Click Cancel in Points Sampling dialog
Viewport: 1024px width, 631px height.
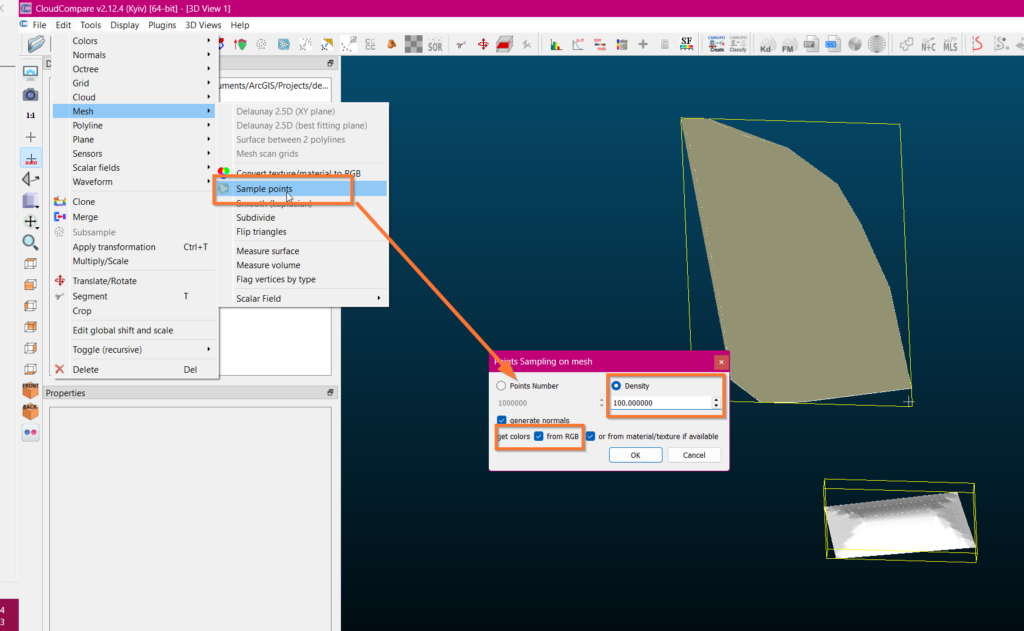pos(694,455)
